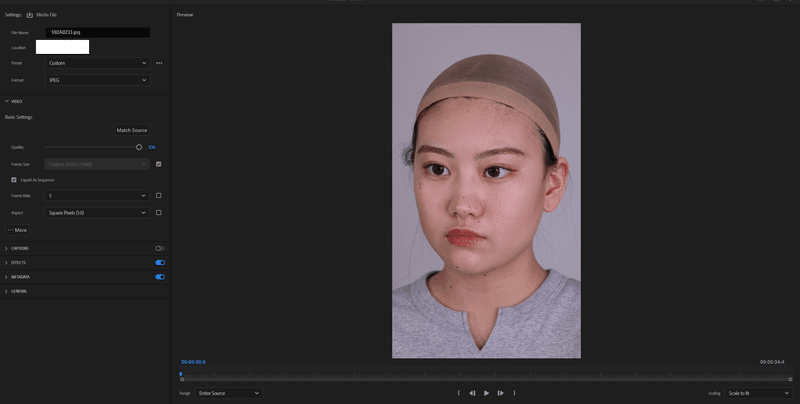Step back one frame
The image size is (800, 404).
pos(472,393)
